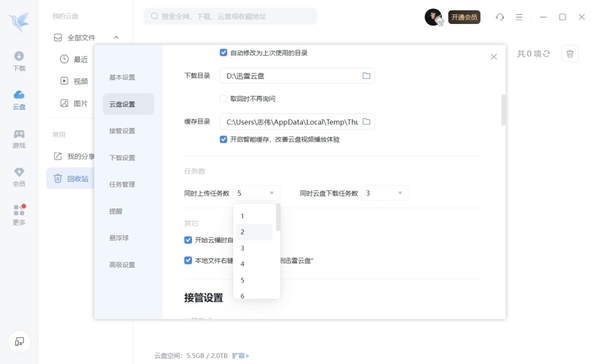
Task: Choose option 5 in upload tasks list
Action: (254, 280)
